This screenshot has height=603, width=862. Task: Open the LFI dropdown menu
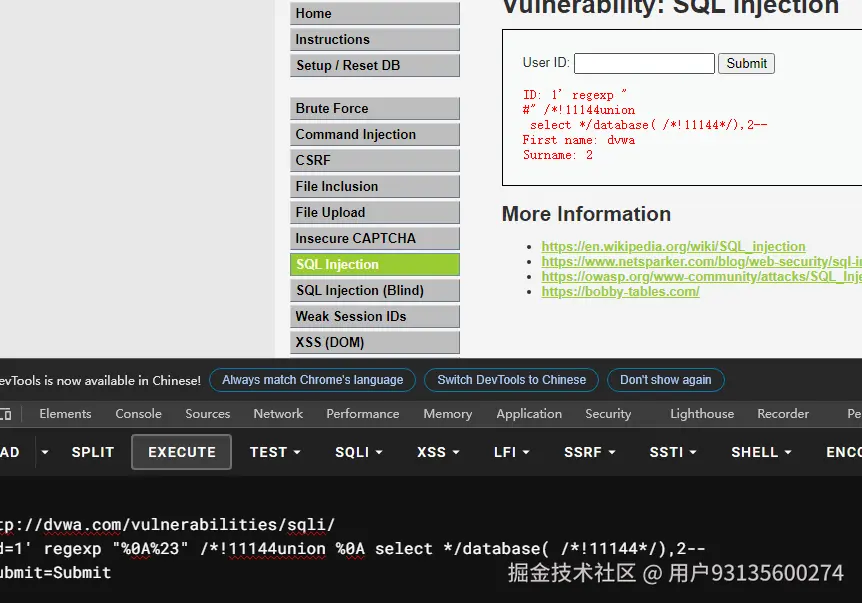tap(511, 452)
